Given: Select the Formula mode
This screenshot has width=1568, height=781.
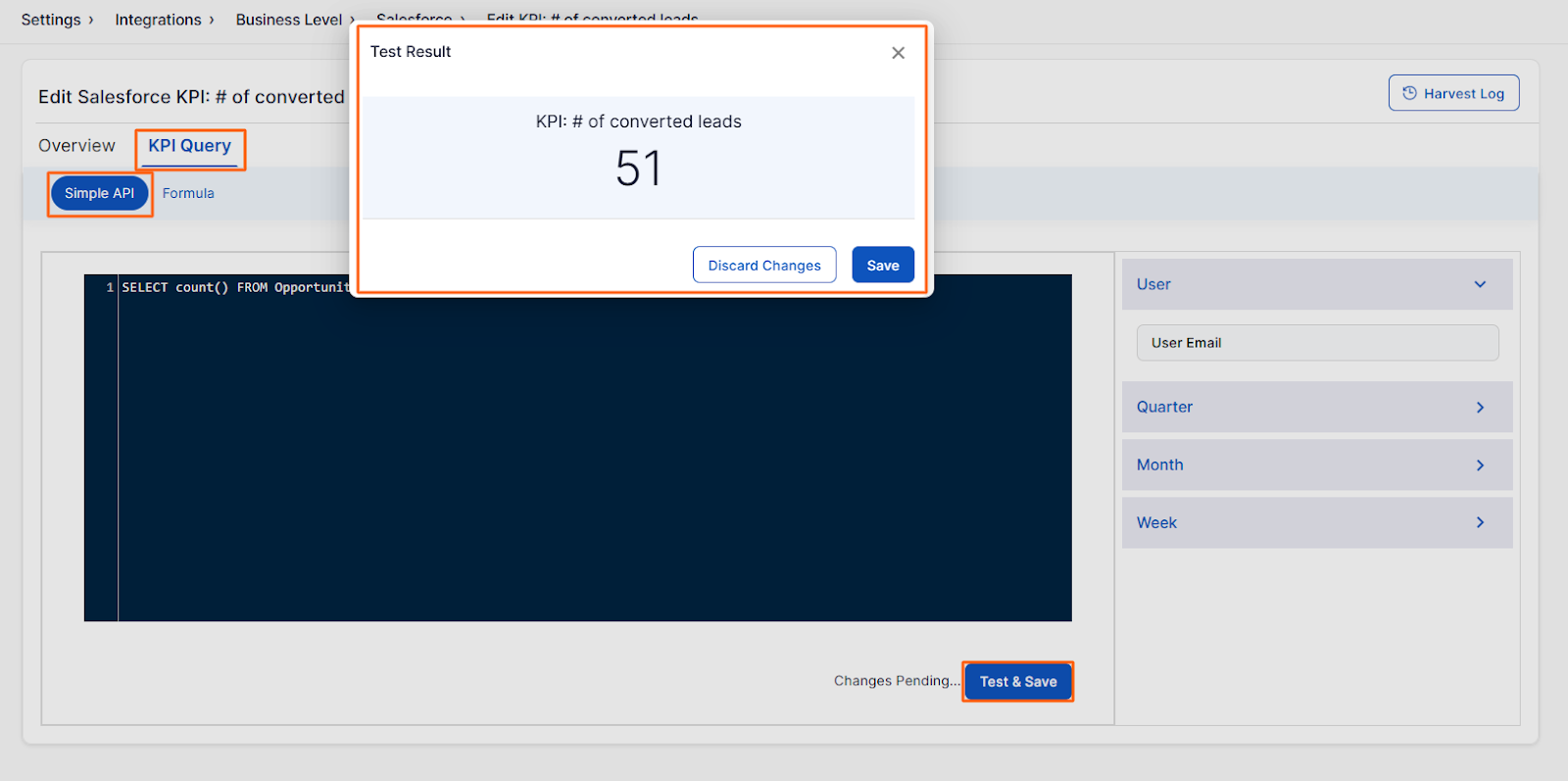Looking at the screenshot, I should 188,193.
